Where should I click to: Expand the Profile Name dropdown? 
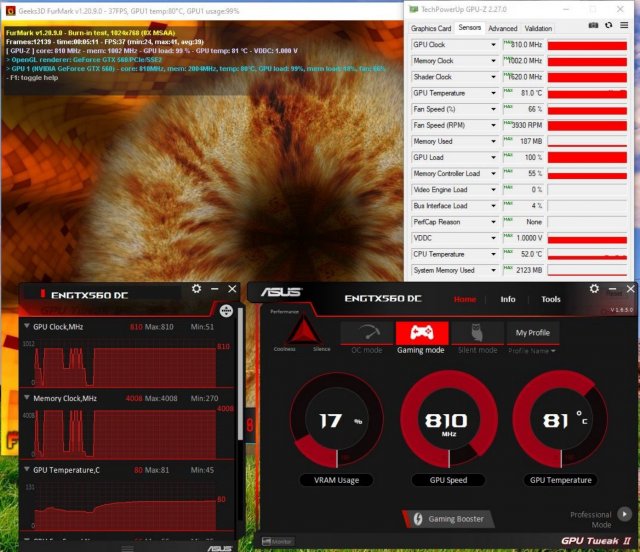tap(533, 351)
